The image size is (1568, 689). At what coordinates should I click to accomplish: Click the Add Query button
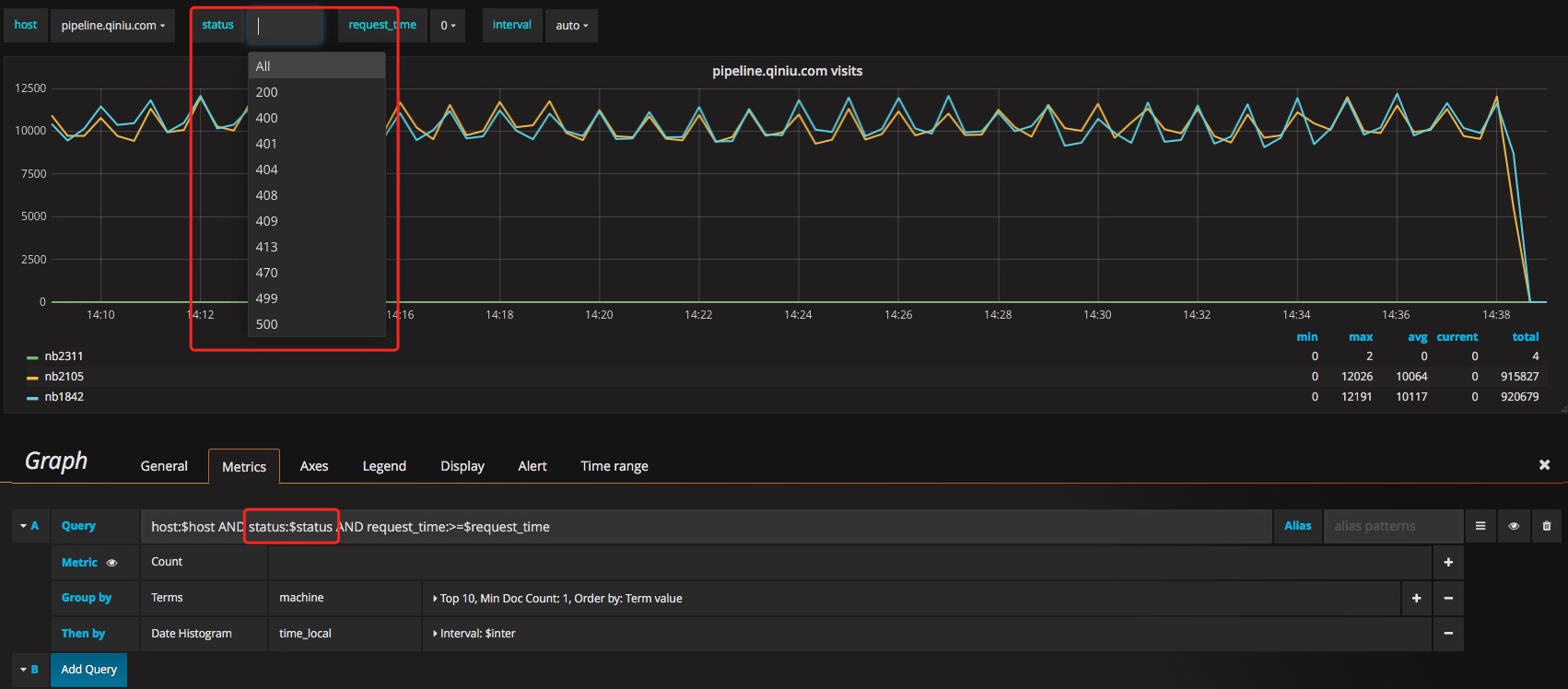coord(89,670)
